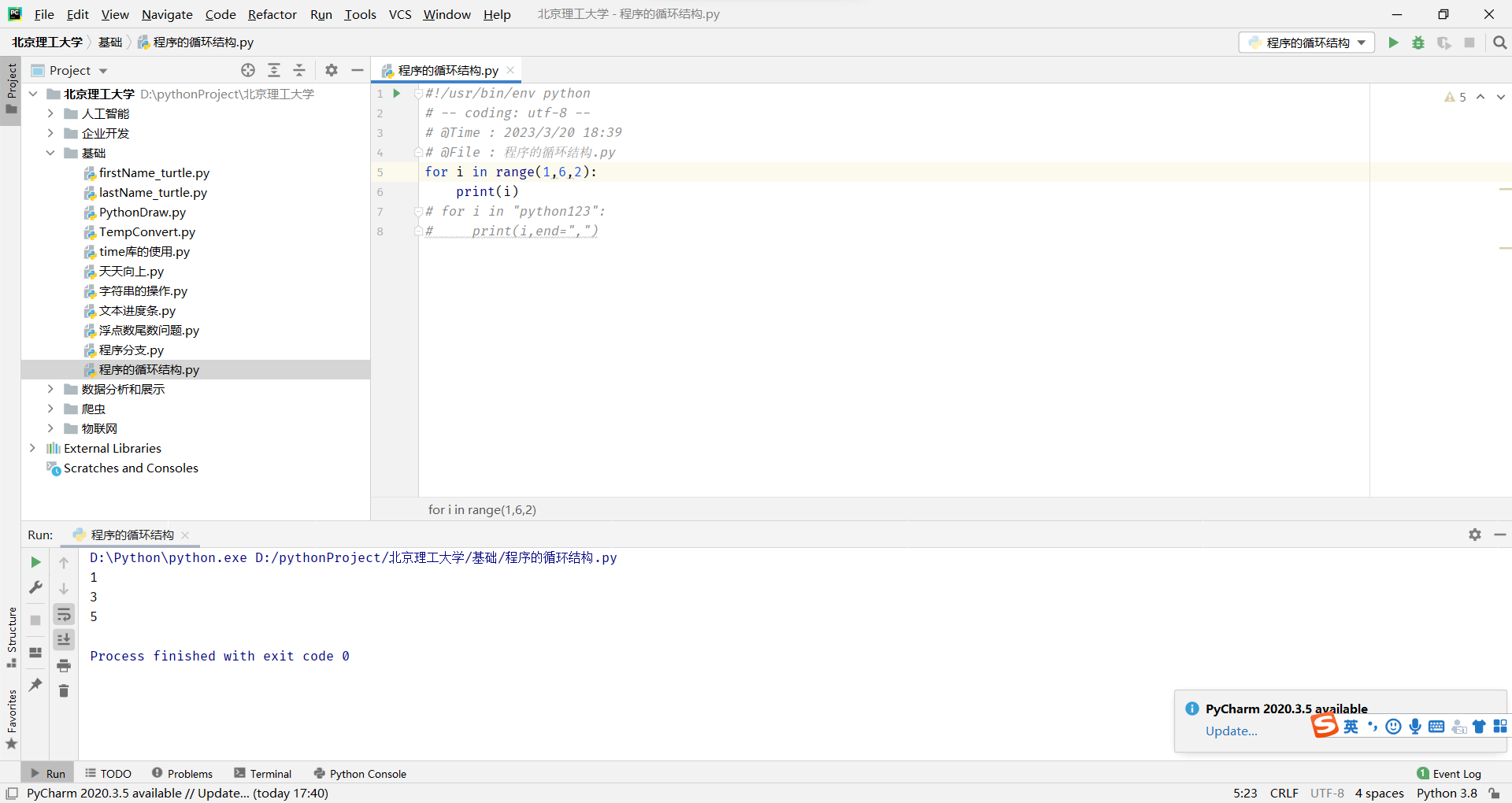
Task: Select the 程序的循环结构.py editor tab
Action: 447,70
